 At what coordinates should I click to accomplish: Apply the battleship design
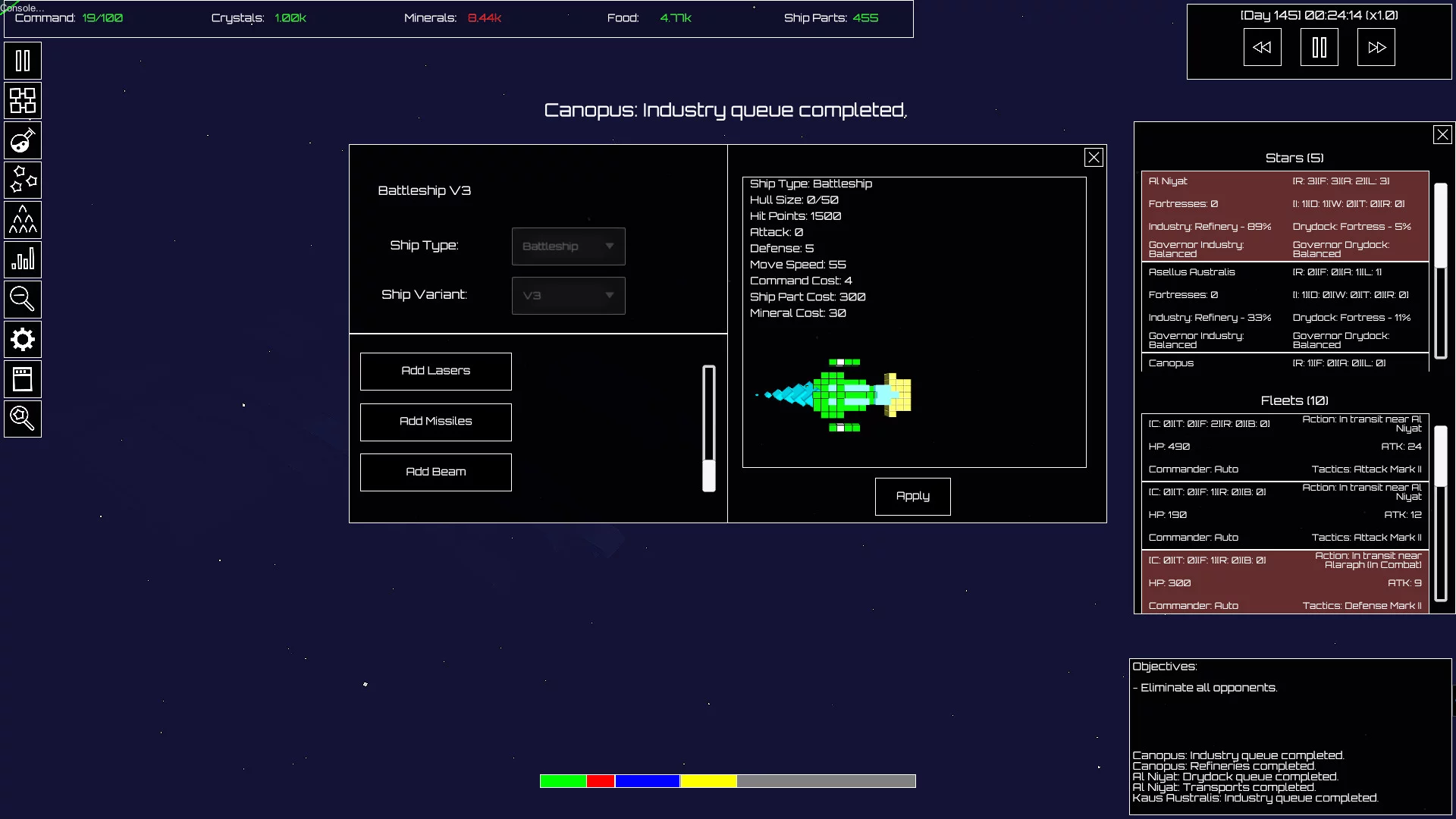[x=912, y=496]
